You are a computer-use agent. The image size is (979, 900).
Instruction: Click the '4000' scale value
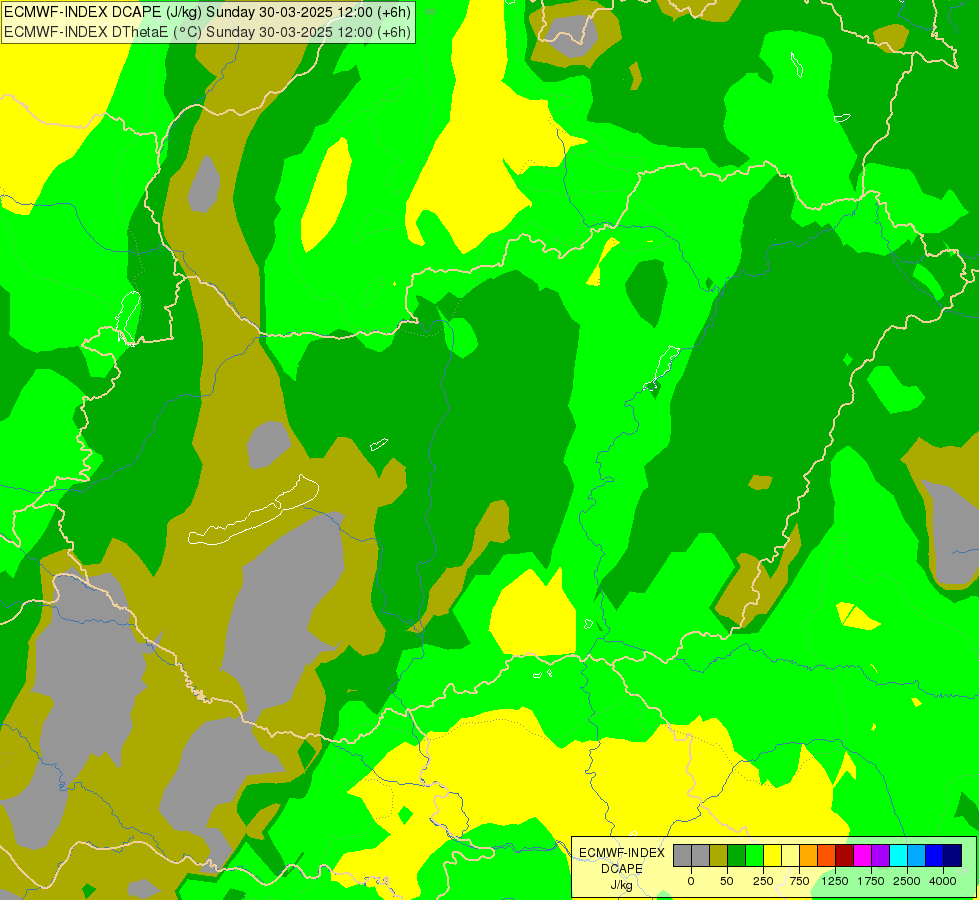(x=943, y=881)
